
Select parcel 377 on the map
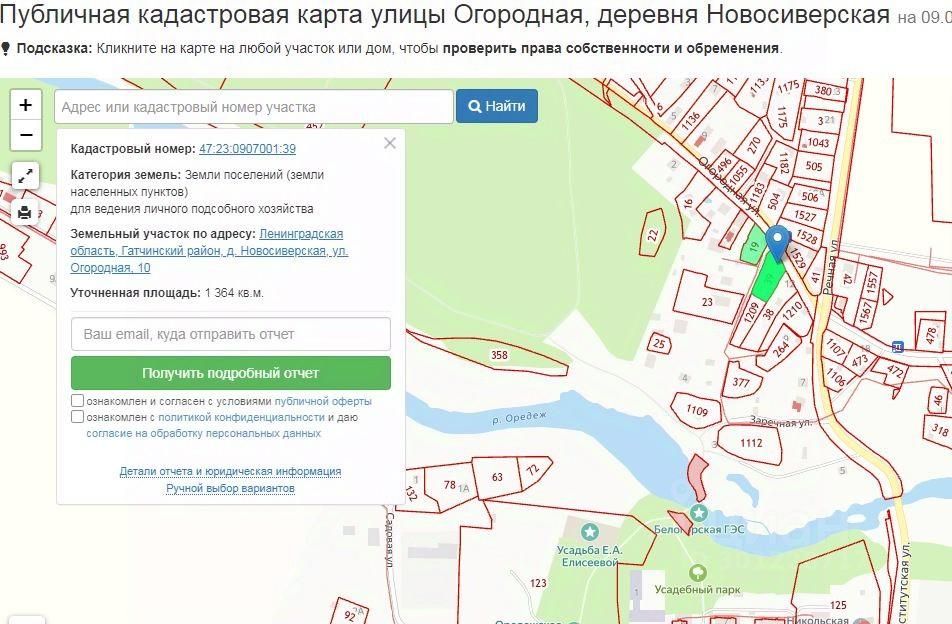pos(741,382)
